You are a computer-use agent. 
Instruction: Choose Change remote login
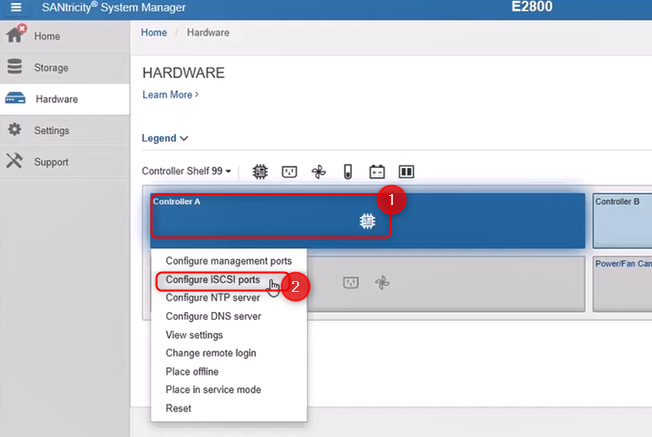pyautogui.click(x=229, y=353)
